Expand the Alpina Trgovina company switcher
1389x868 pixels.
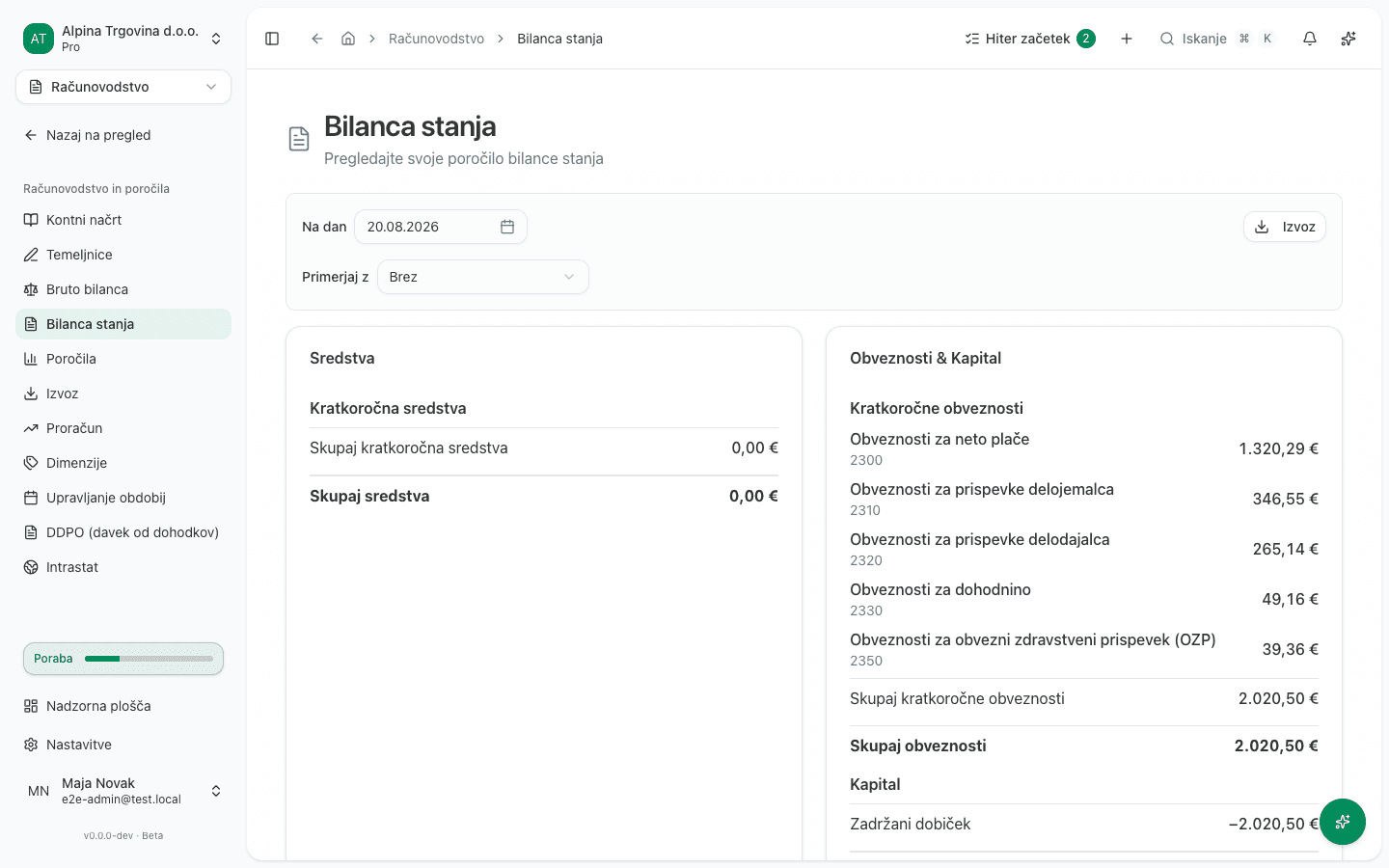[123, 39]
